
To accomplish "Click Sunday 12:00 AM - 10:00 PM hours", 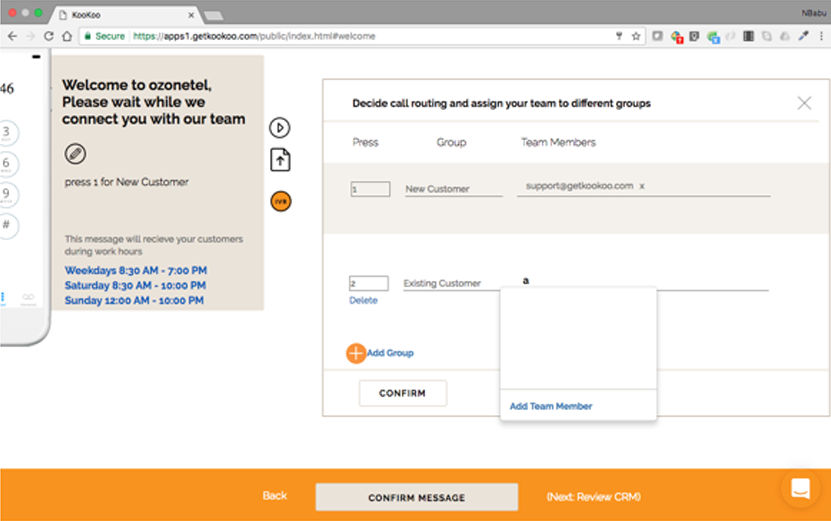I will click(134, 301).
